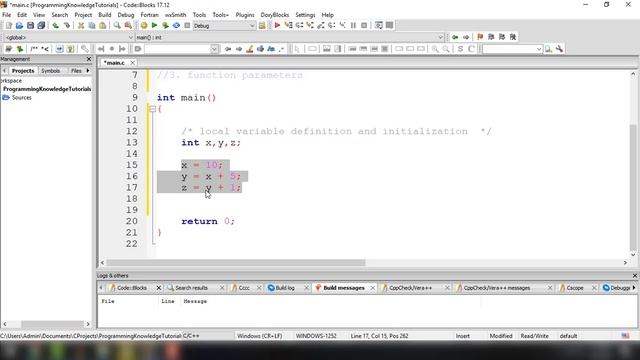This screenshot has width=640, height=360.
Task: Pause the debugger
Action: pos(353,25)
